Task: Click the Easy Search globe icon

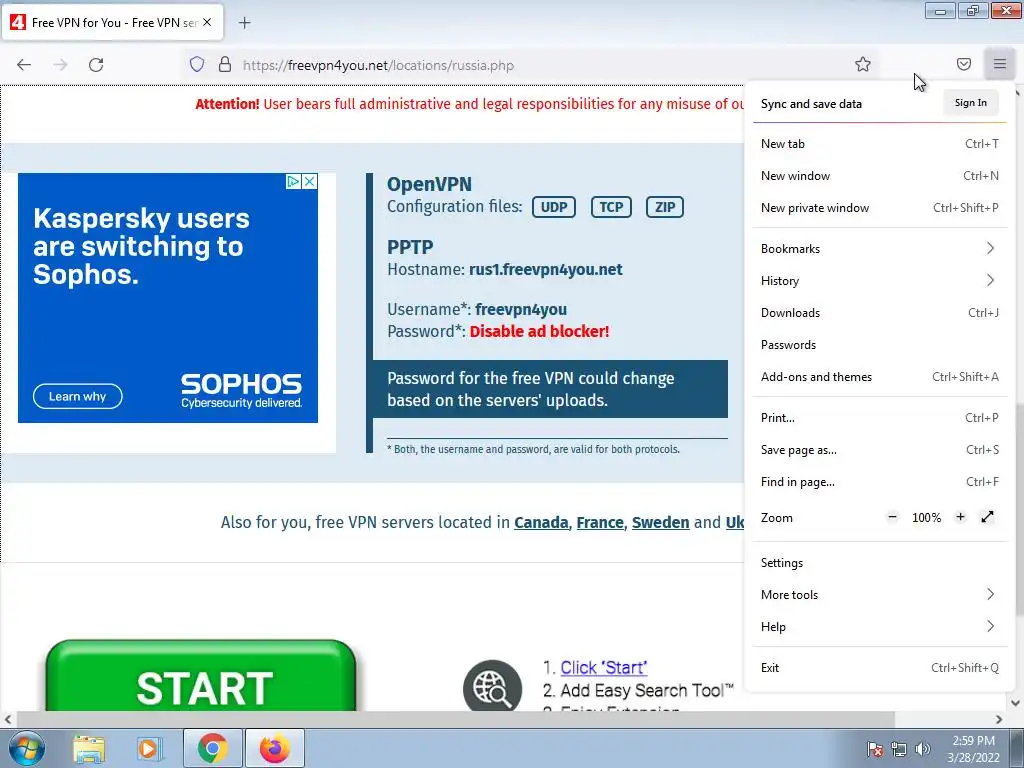Action: pyautogui.click(x=492, y=688)
